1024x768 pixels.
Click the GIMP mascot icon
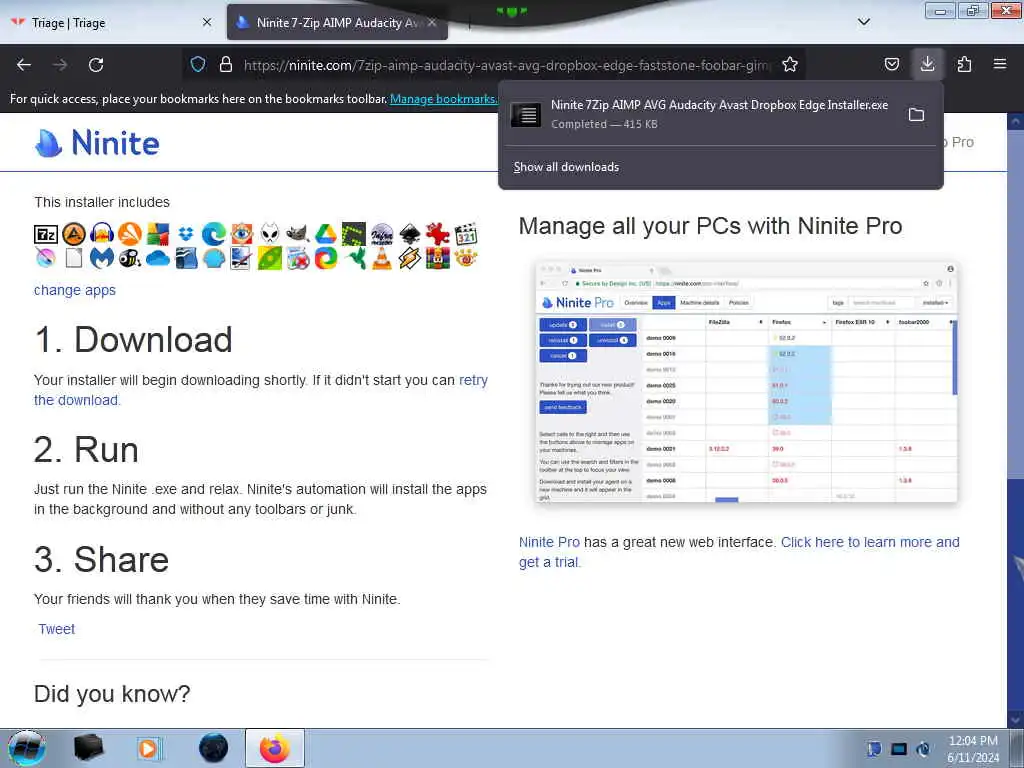click(x=298, y=234)
